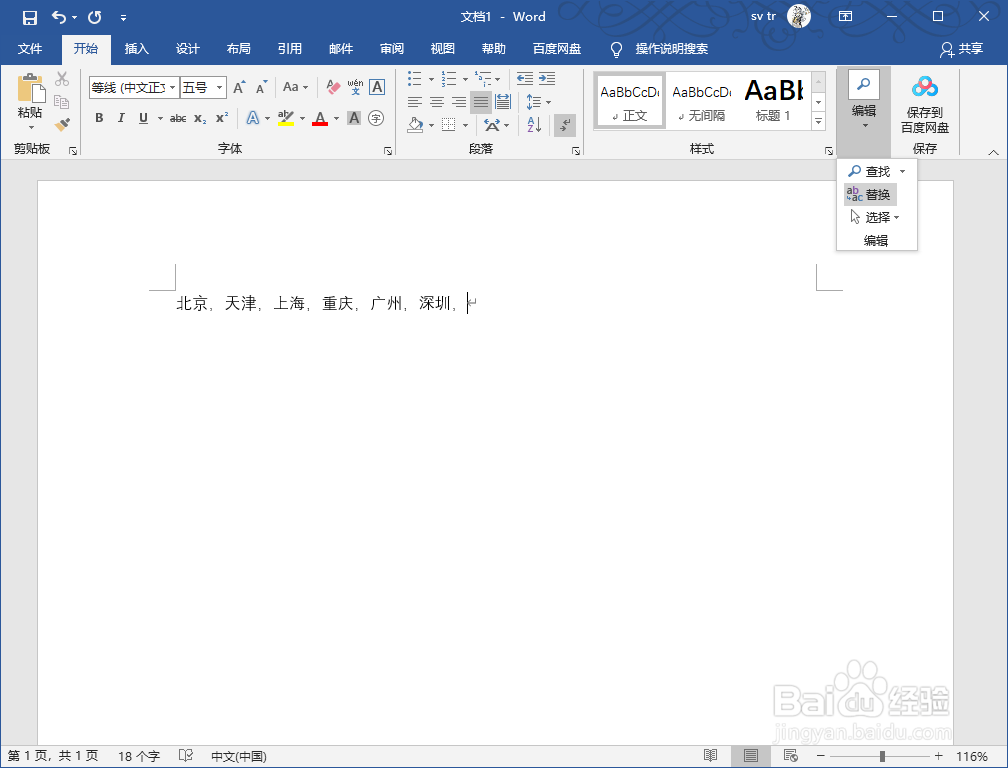Apply strikethrough to text
The width and height of the screenshot is (1008, 768).
[x=179, y=118]
